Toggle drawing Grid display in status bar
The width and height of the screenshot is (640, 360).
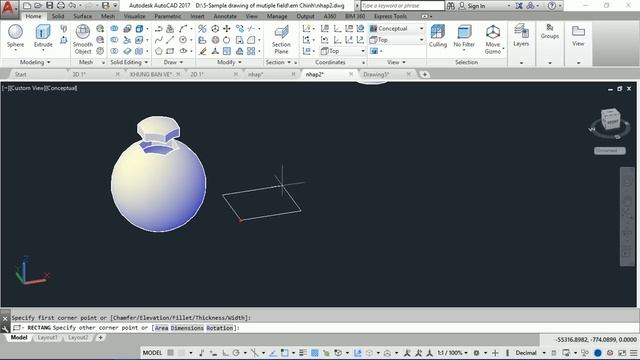tap(171, 353)
